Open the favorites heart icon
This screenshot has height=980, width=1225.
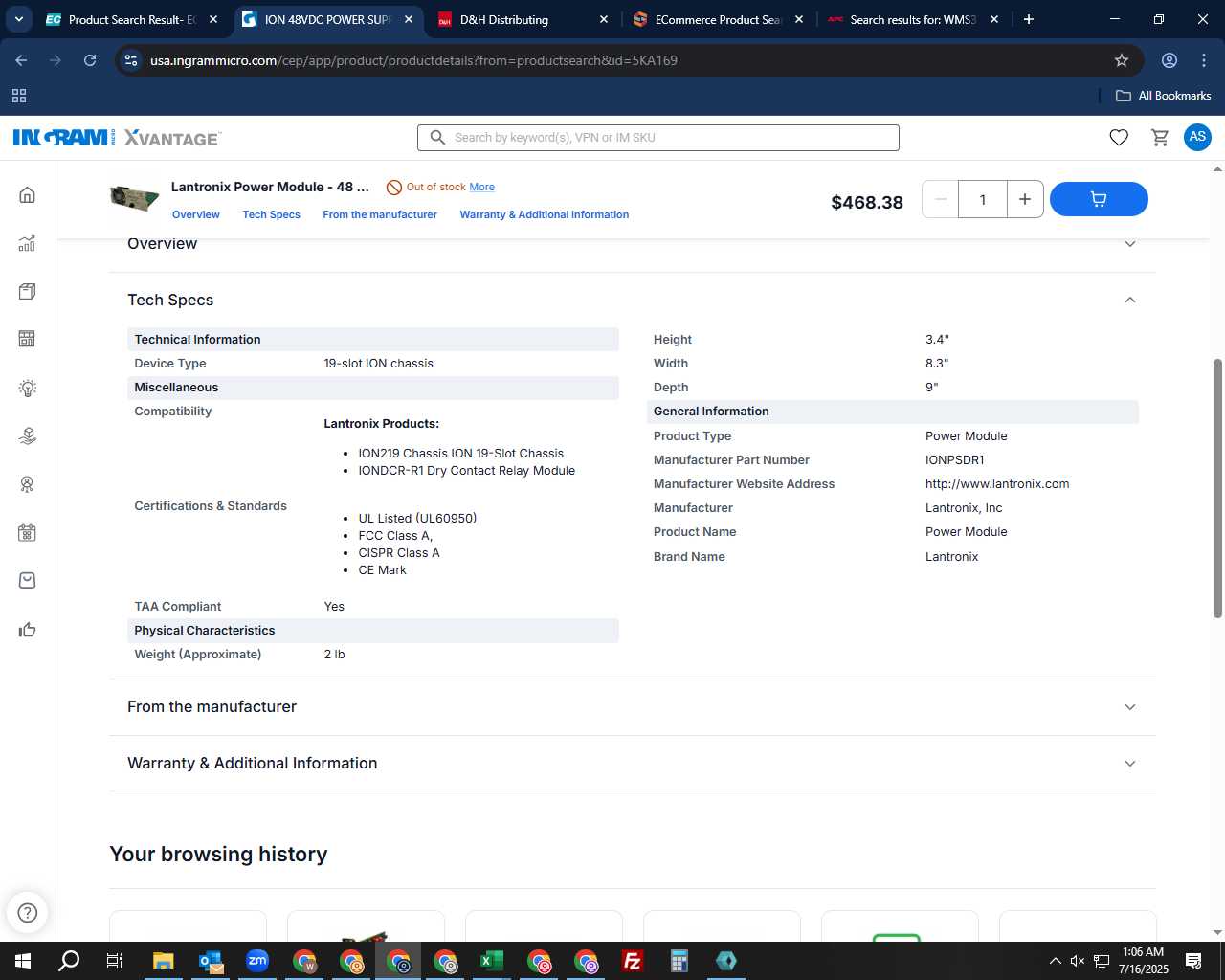pyautogui.click(x=1119, y=138)
